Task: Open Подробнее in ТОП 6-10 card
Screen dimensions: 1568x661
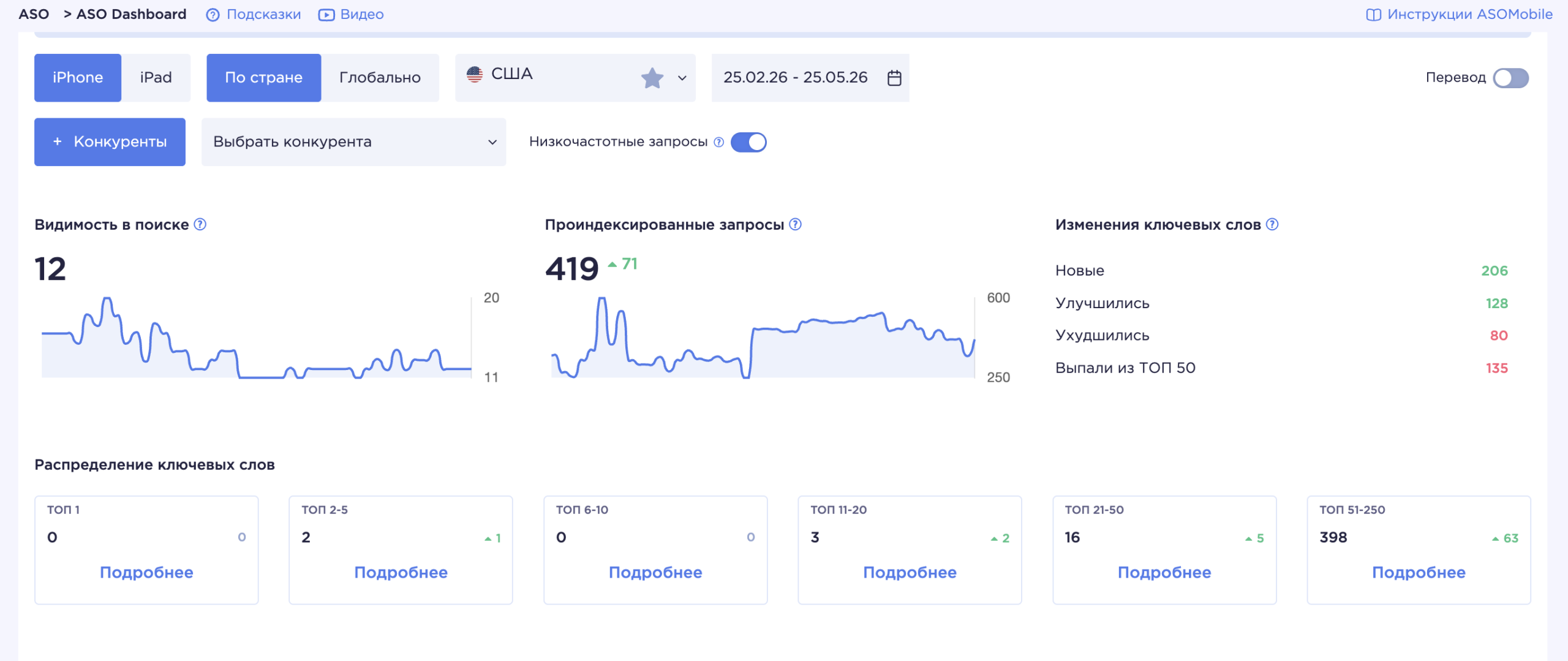Action: 655,572
